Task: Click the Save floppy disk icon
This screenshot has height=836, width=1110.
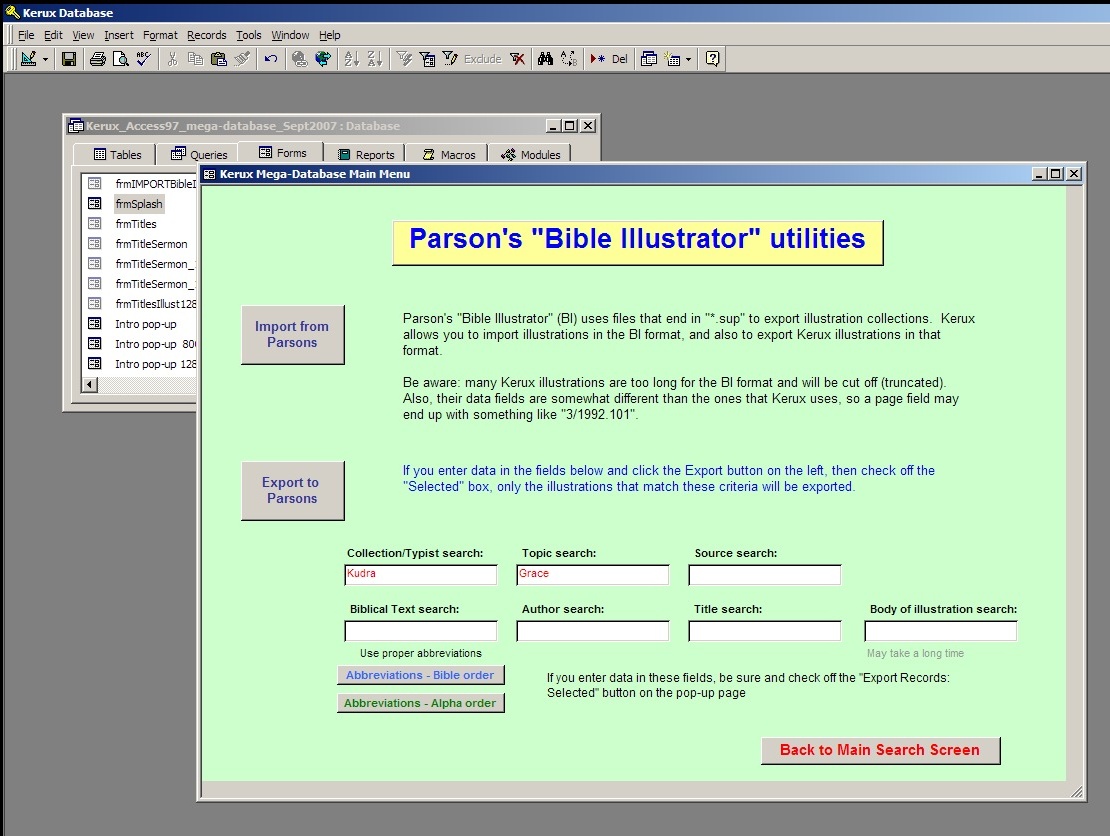Action: click(69, 59)
